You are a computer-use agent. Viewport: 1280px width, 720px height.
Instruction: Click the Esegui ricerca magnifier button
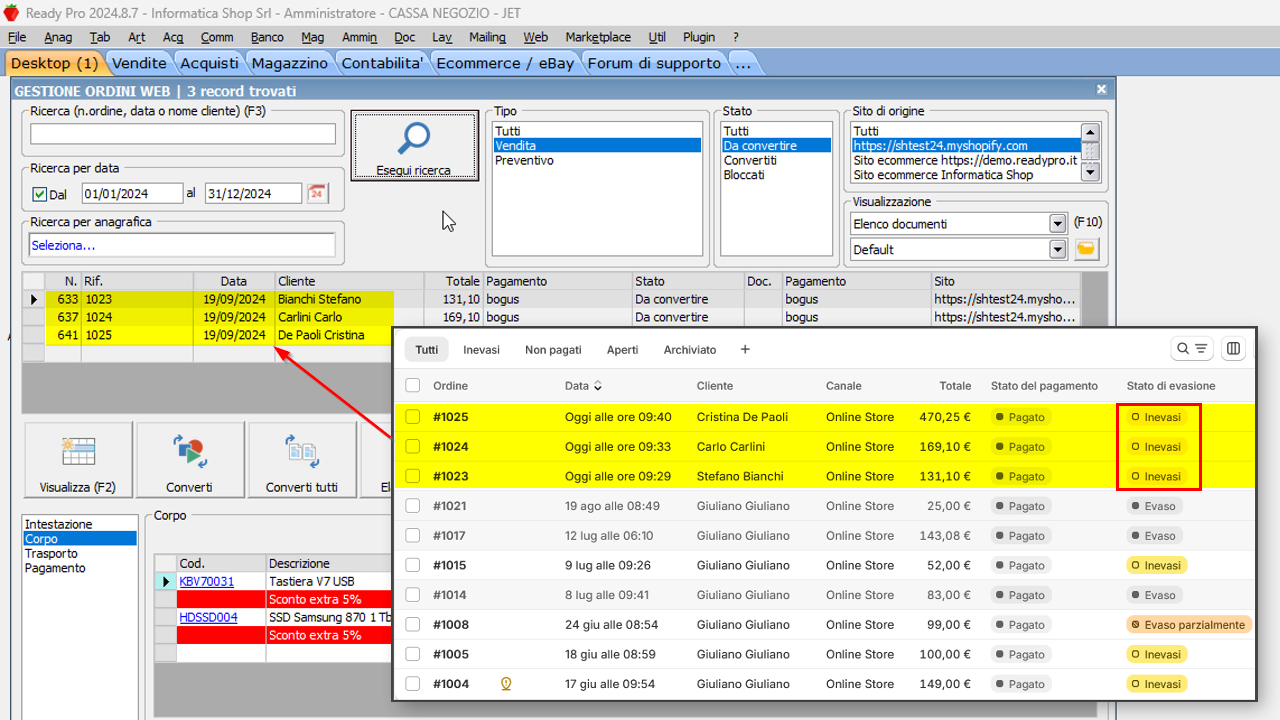pos(415,147)
